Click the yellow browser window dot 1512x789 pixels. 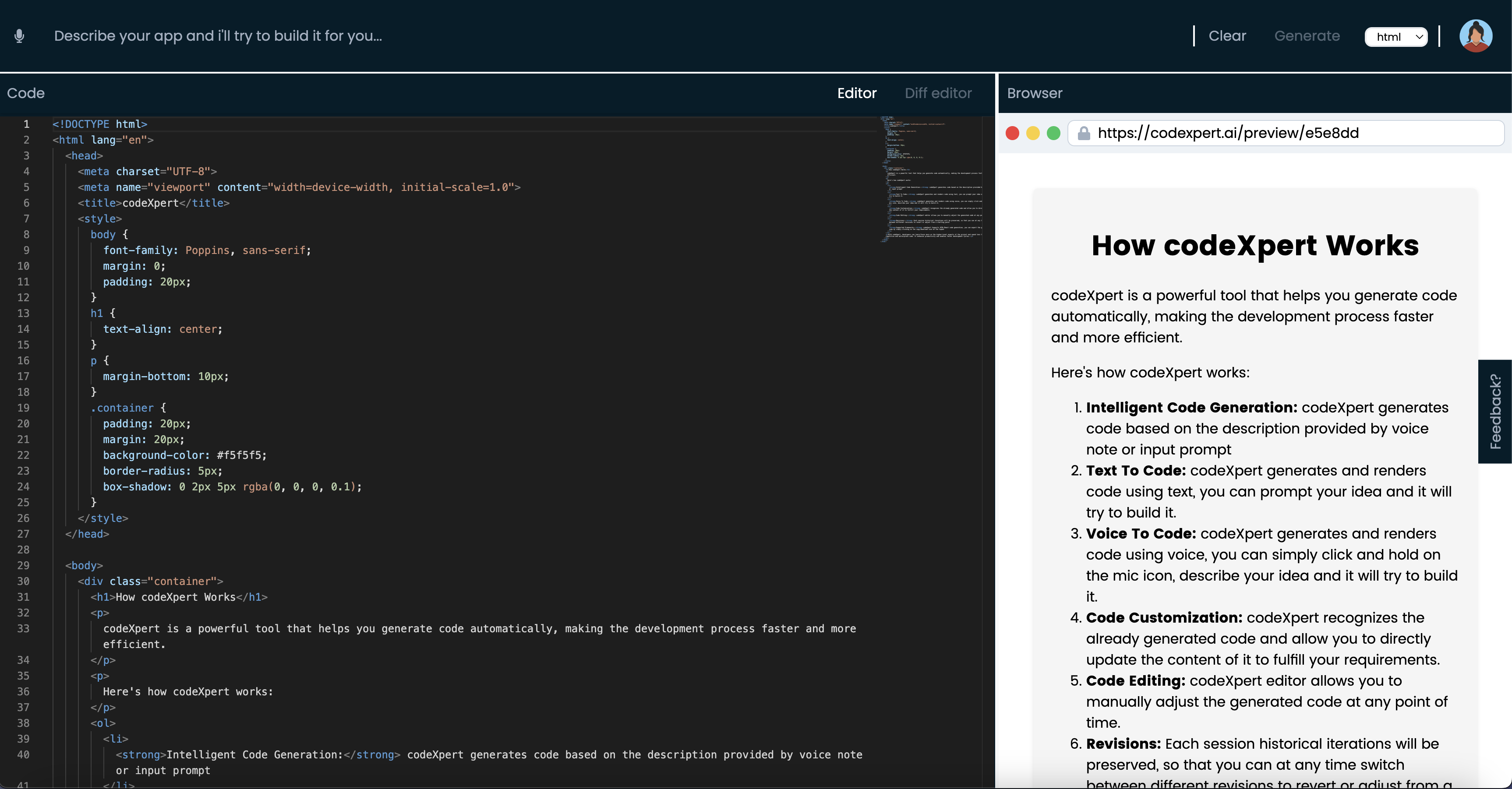point(1033,133)
